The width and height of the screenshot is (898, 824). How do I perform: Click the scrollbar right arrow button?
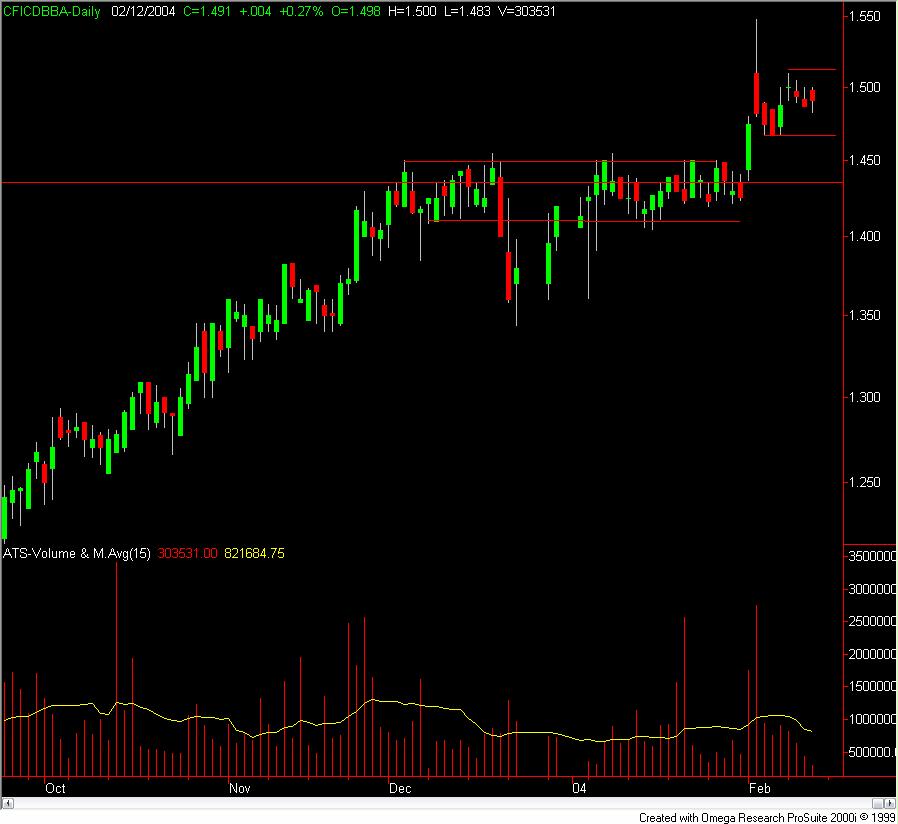pyautogui.click(x=889, y=803)
